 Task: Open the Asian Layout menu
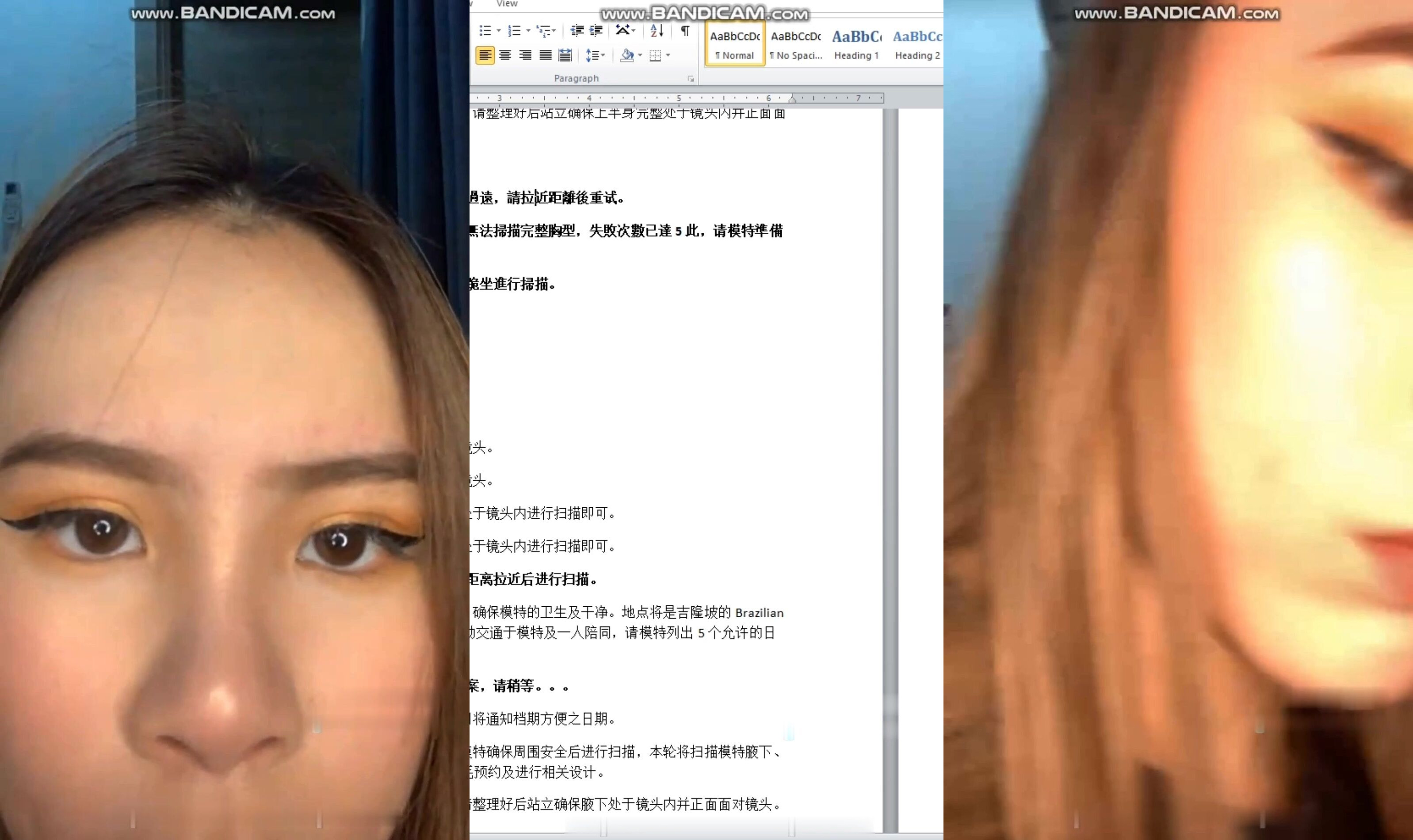coord(626,30)
